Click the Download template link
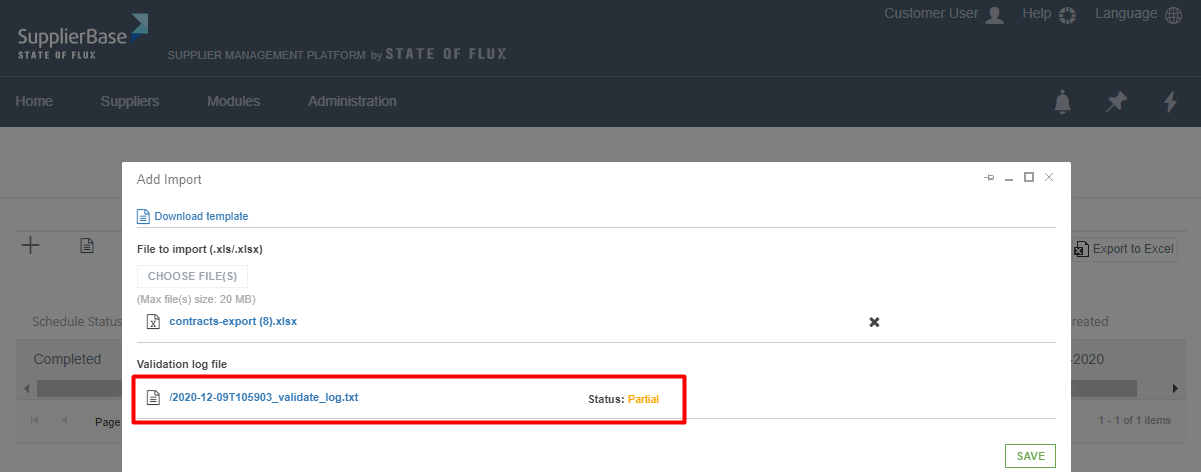This screenshot has height=472, width=1201. [200, 216]
